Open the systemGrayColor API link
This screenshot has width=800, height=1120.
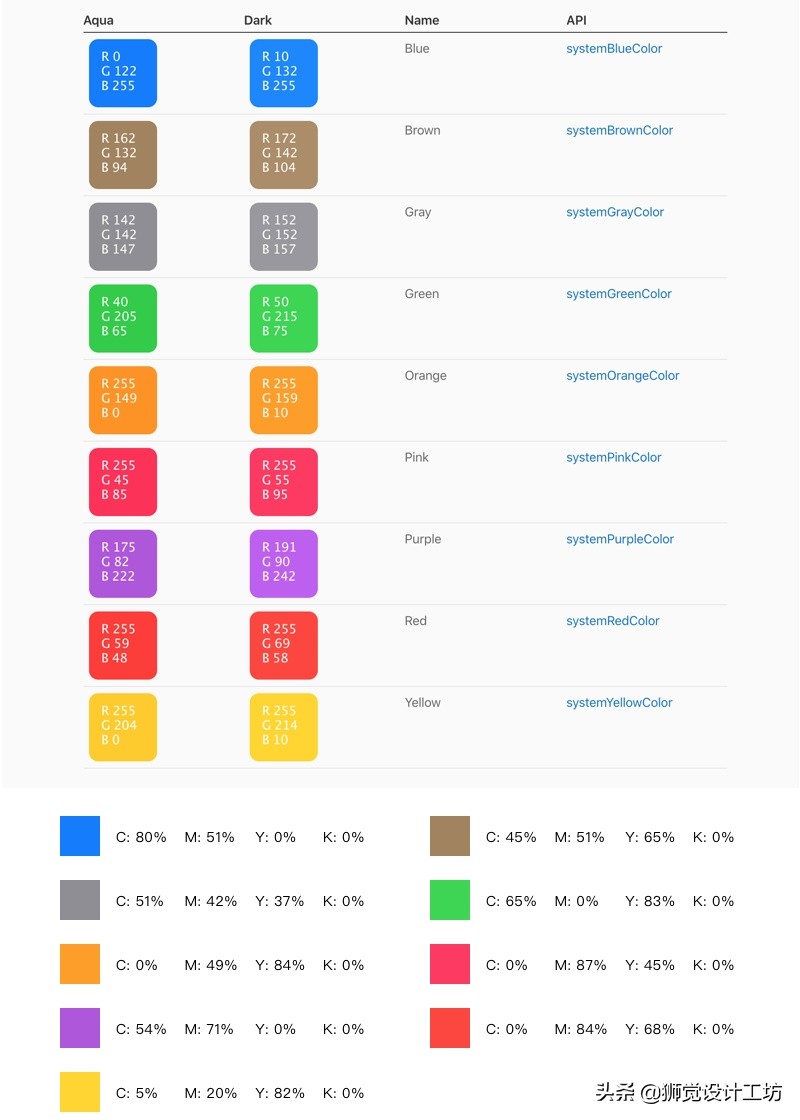click(614, 213)
